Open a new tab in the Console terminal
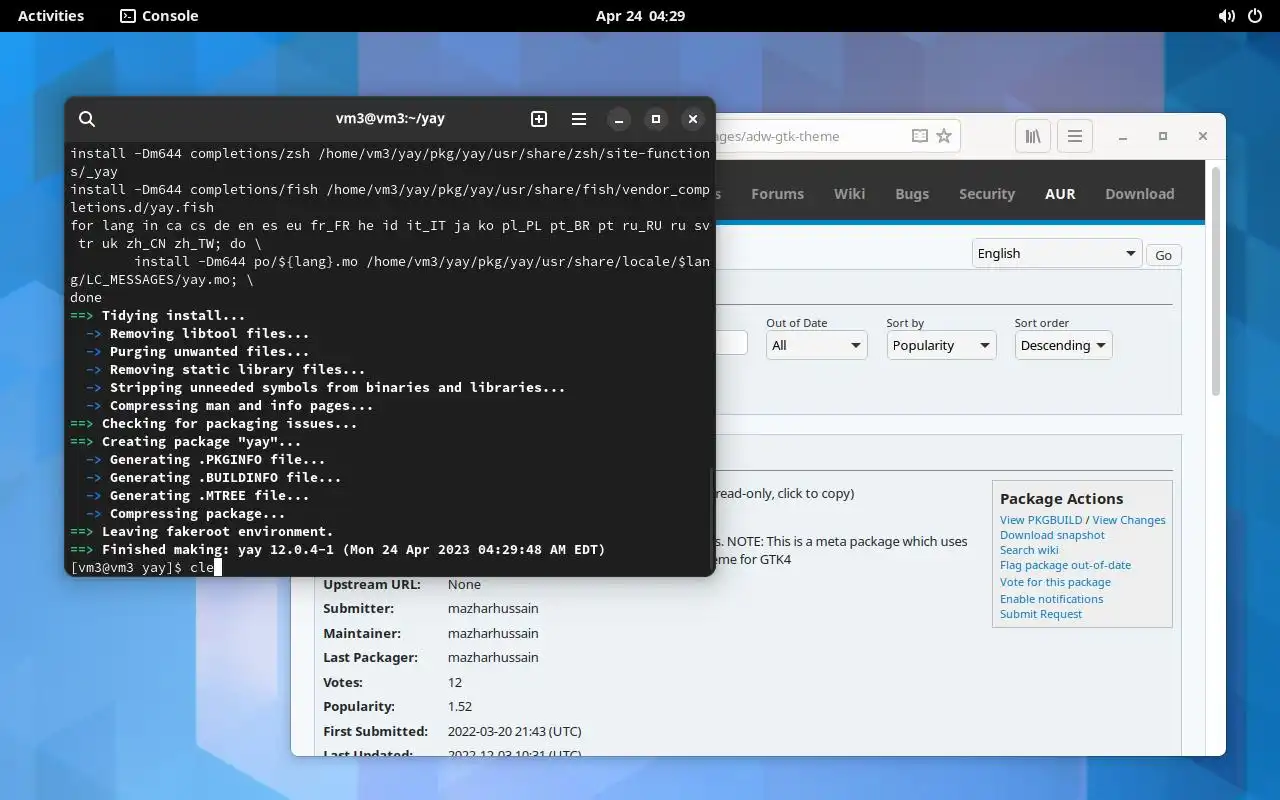The image size is (1280, 800). 539,119
